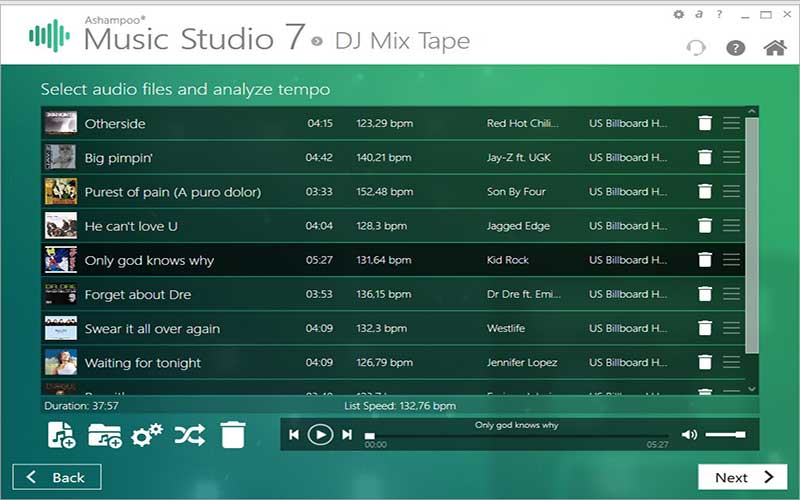Open the tempo analysis settings gears
800x500 pixels.
(147, 435)
